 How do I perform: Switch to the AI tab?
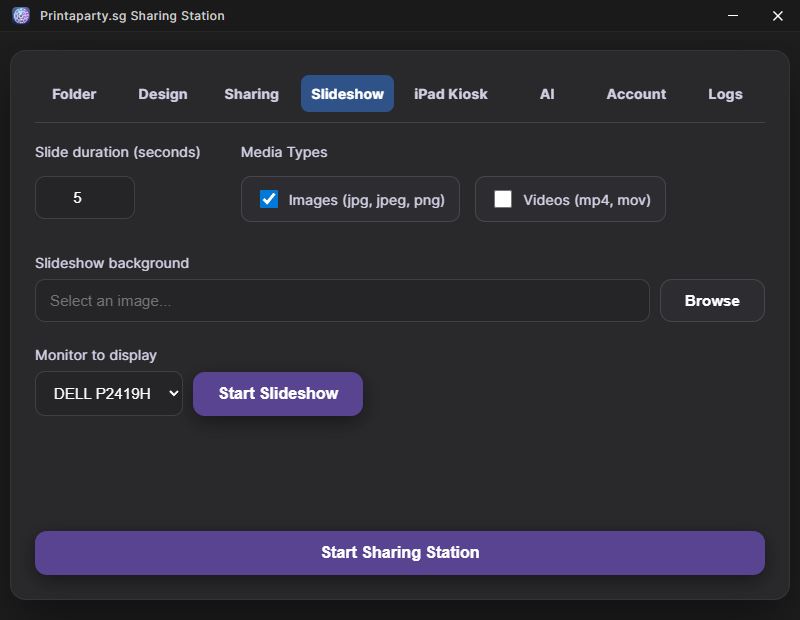pyautogui.click(x=547, y=94)
